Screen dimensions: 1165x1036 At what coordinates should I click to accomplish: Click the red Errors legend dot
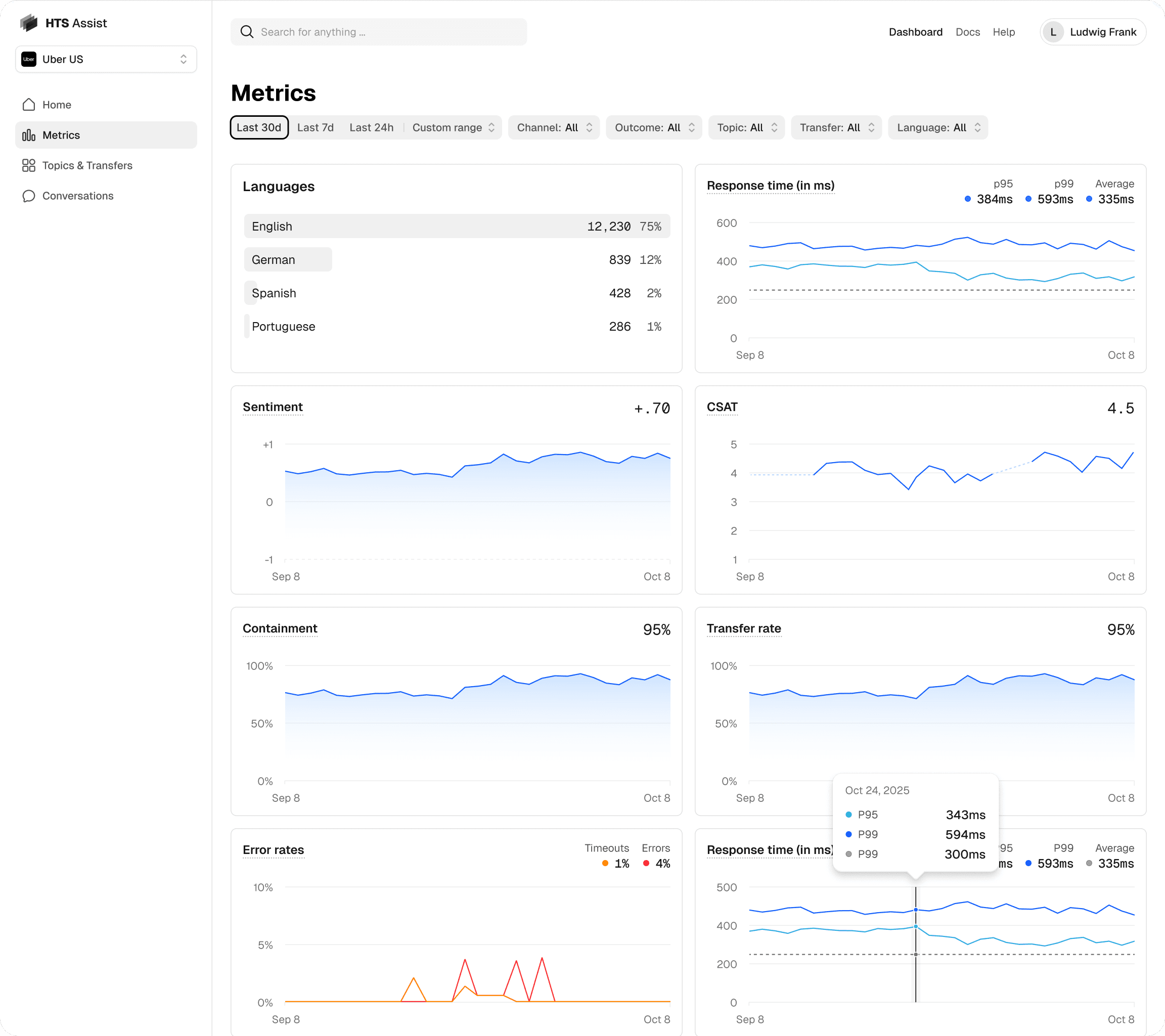(646, 864)
